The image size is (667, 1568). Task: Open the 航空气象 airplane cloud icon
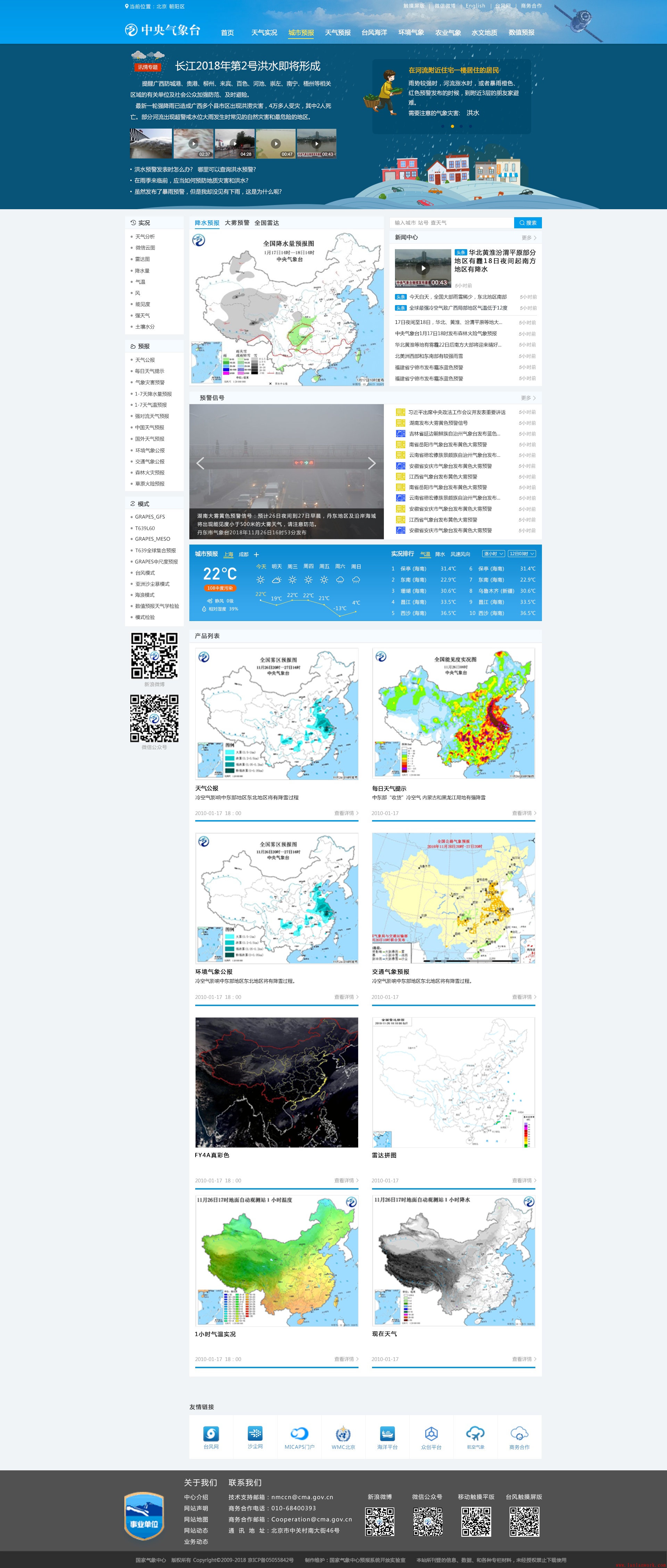coord(475,1434)
